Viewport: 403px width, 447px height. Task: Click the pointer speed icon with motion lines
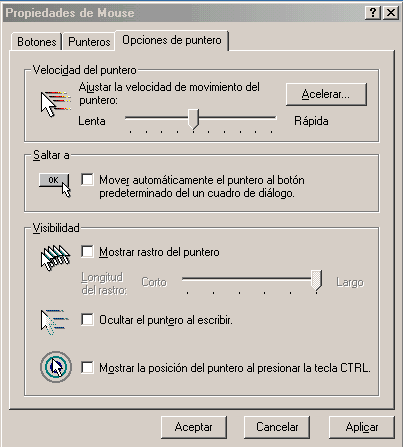(x=56, y=104)
